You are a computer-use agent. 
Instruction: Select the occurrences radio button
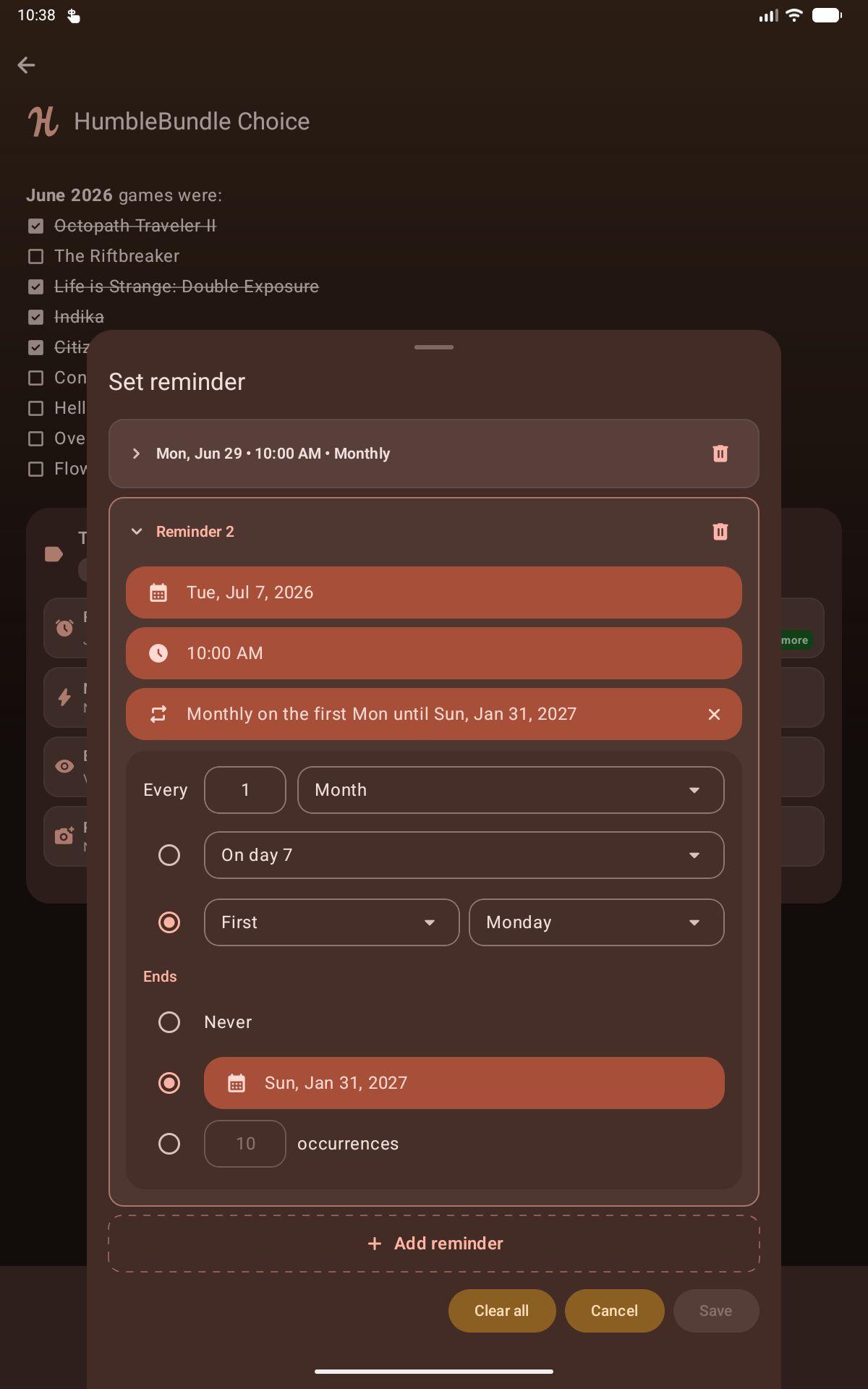tap(169, 1144)
